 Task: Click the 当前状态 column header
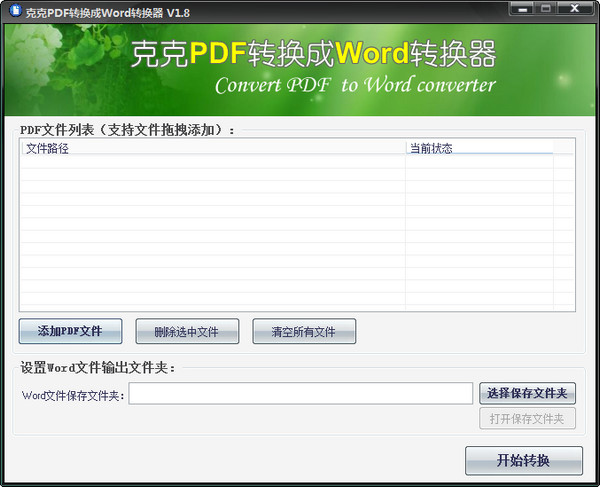click(479, 148)
